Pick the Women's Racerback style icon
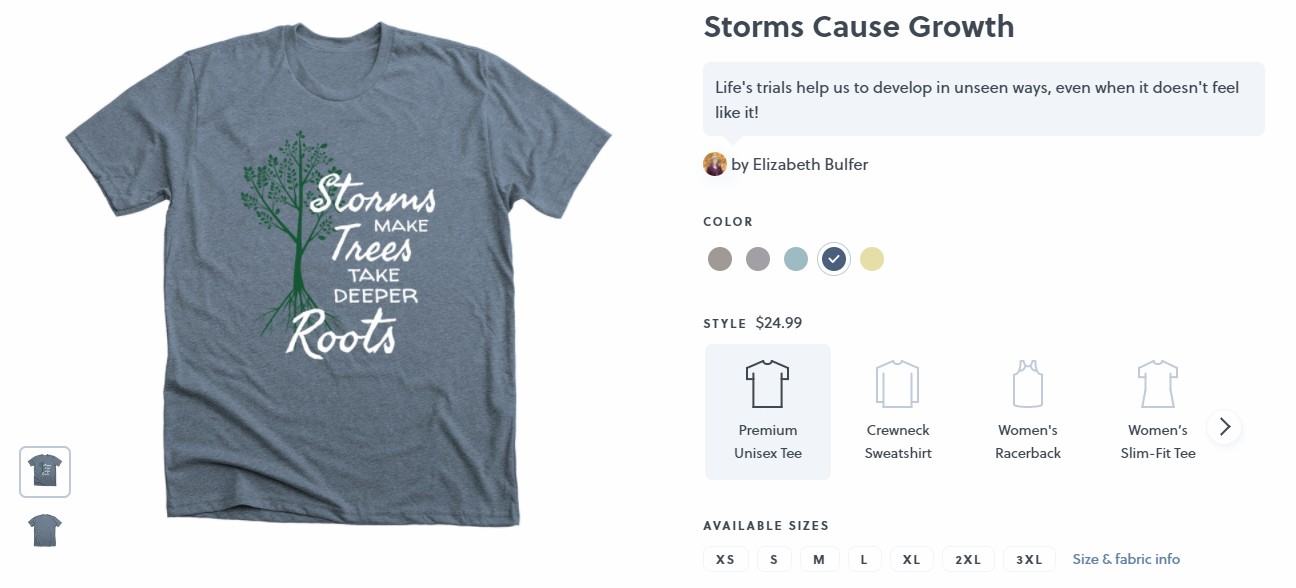The image size is (1296, 588). click(x=1027, y=384)
